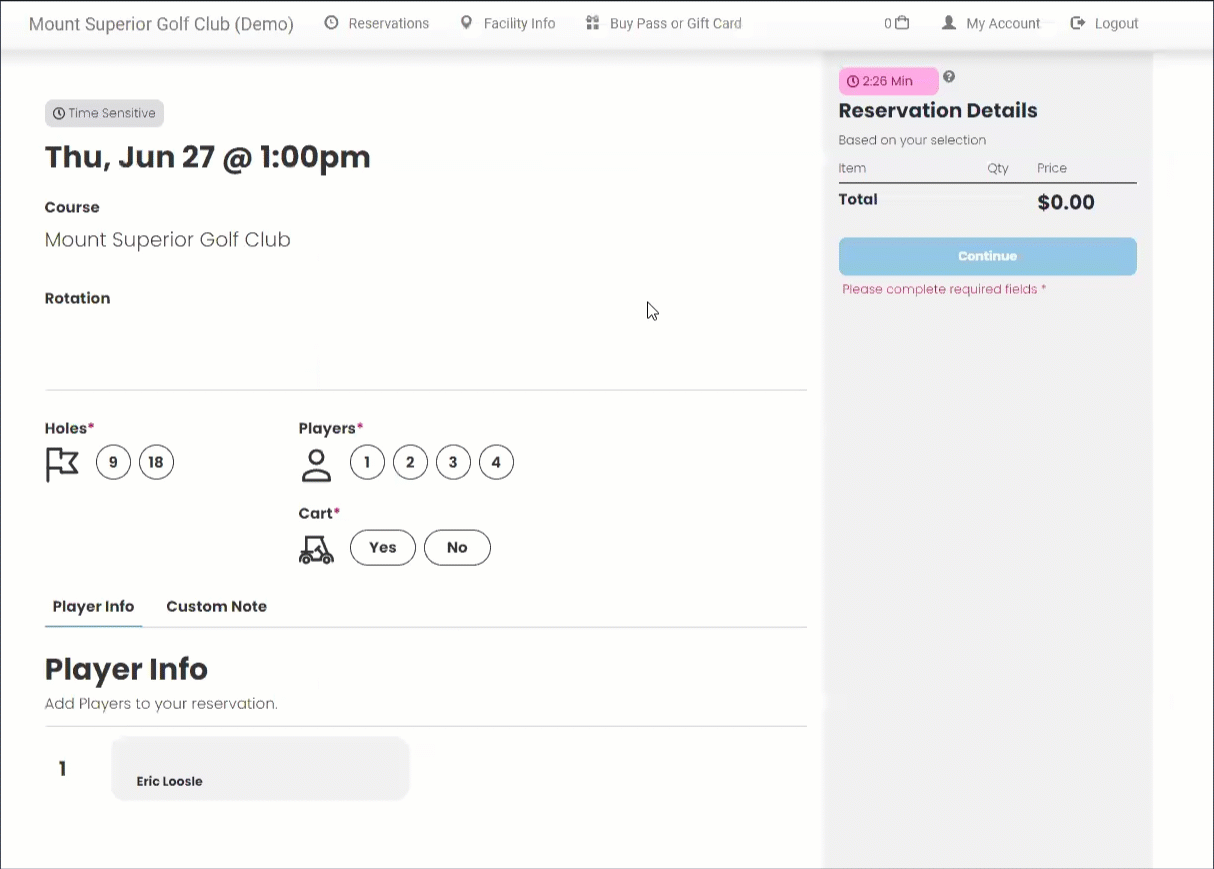Click the "Based on your selection" text
1214x869 pixels.
[912, 140]
